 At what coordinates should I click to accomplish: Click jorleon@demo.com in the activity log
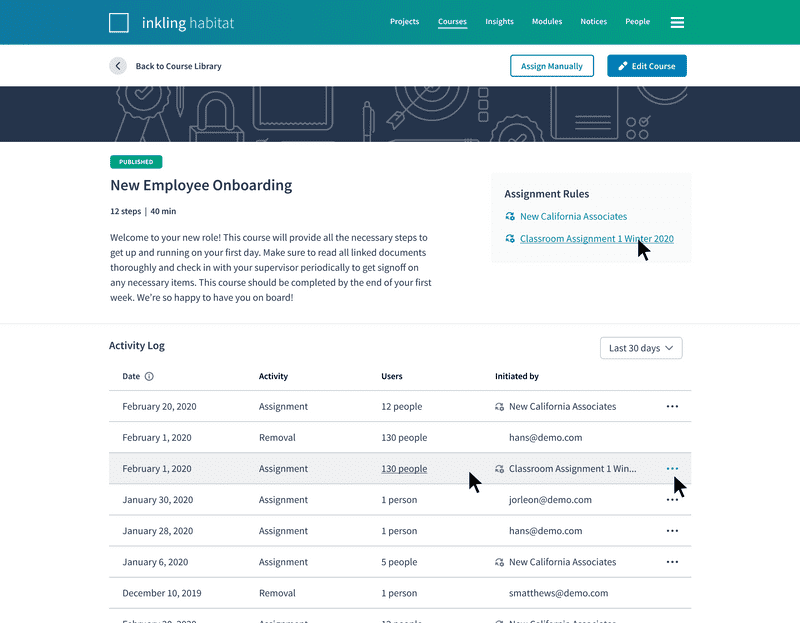550,500
